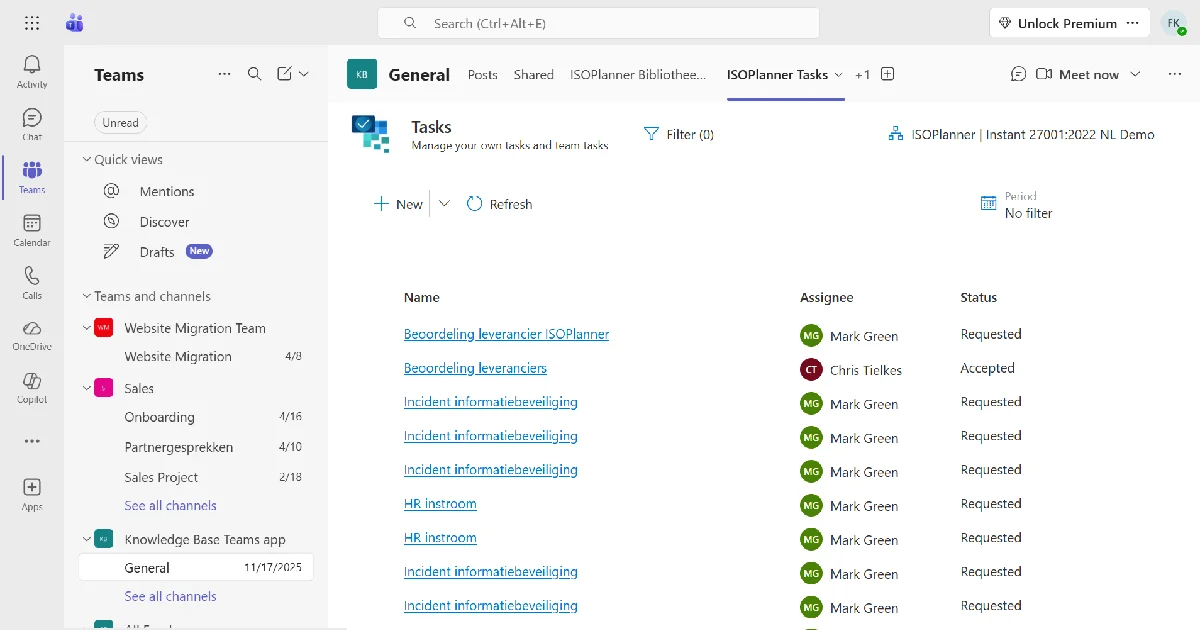Open channel more options ellipsis
Viewport: 1200px width, 630px height.
click(x=1175, y=74)
